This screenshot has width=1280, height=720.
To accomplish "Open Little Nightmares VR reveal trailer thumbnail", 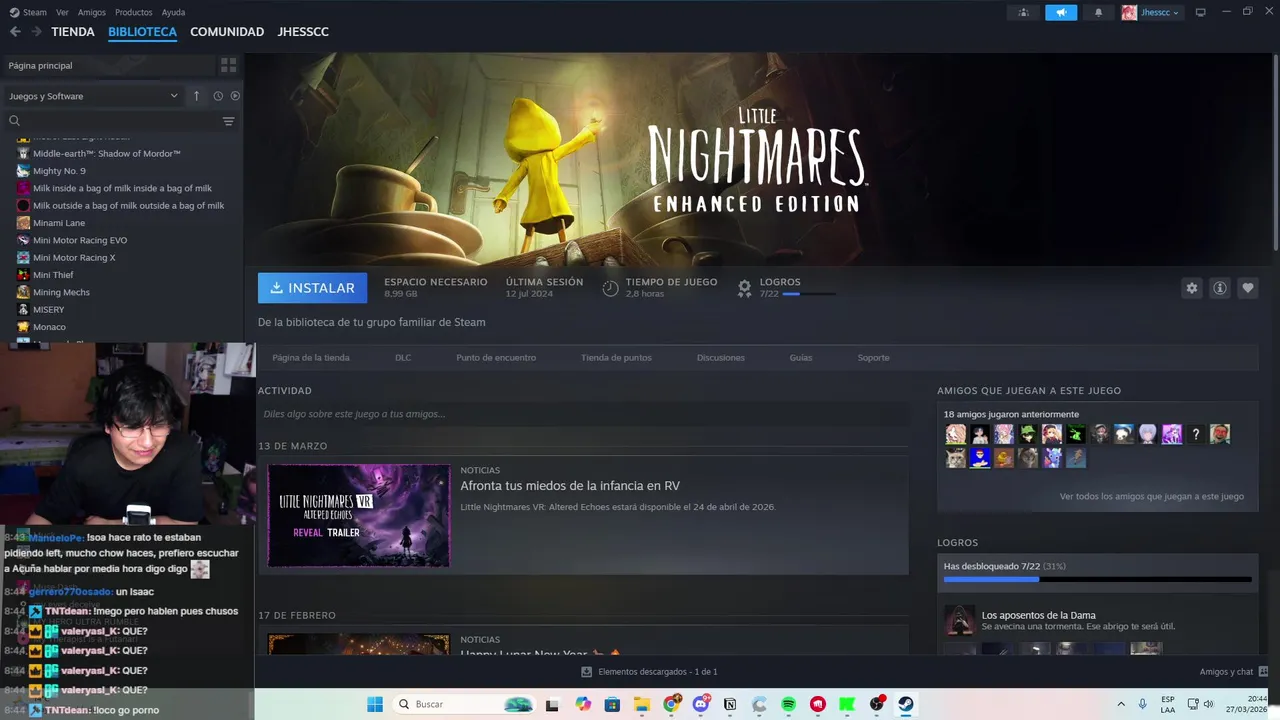I will [359, 515].
